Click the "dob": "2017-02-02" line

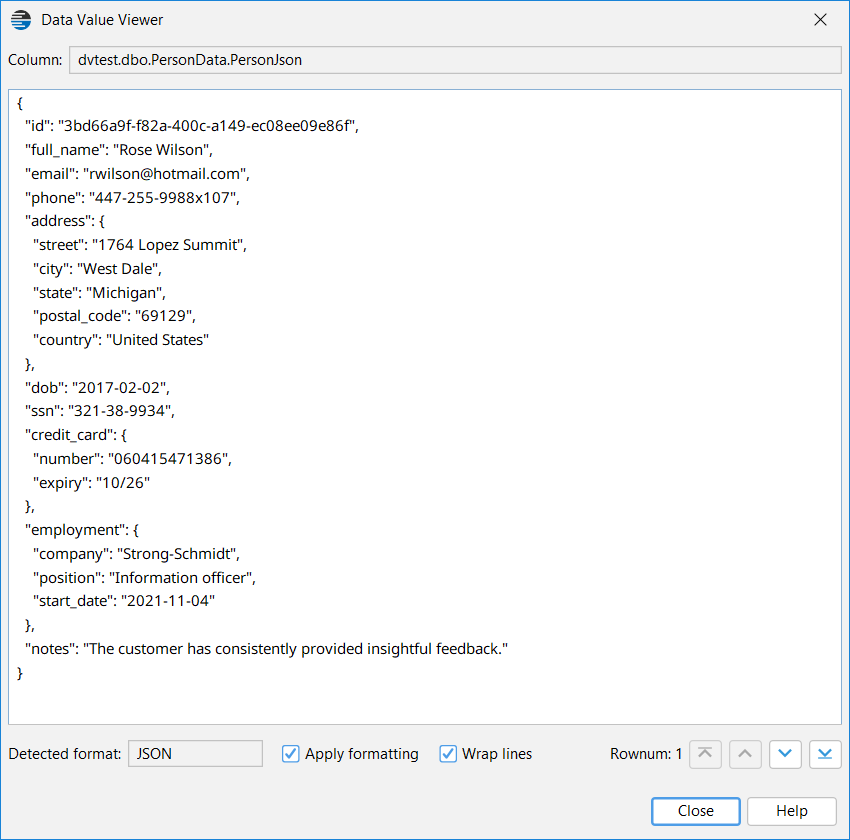click(x=98, y=387)
